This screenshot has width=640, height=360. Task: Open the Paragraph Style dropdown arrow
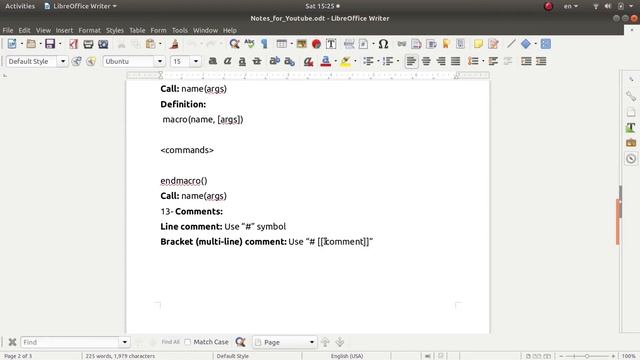tap(63, 61)
